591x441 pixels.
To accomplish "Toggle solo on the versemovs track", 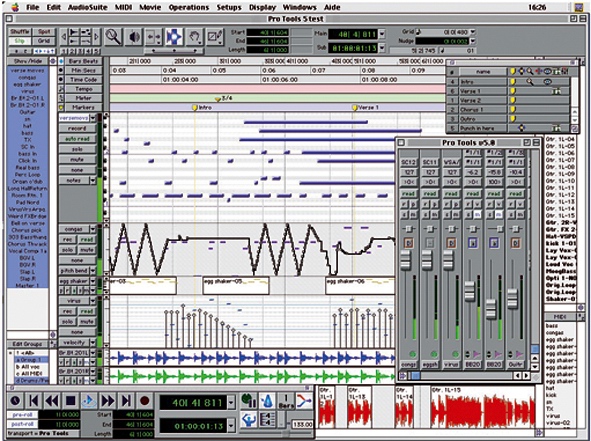I will pos(77,149).
